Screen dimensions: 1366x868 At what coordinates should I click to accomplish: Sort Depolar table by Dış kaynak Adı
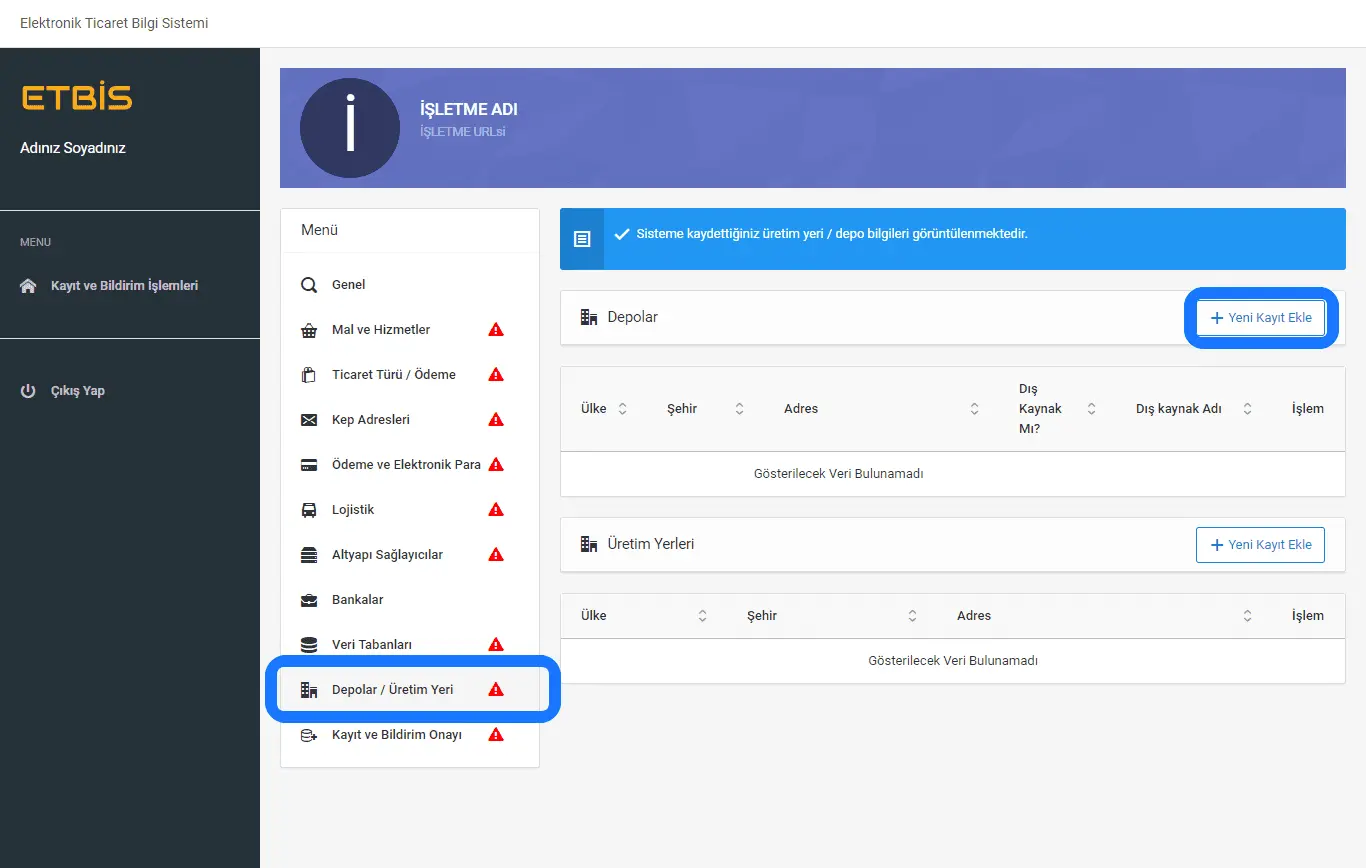coord(1247,409)
